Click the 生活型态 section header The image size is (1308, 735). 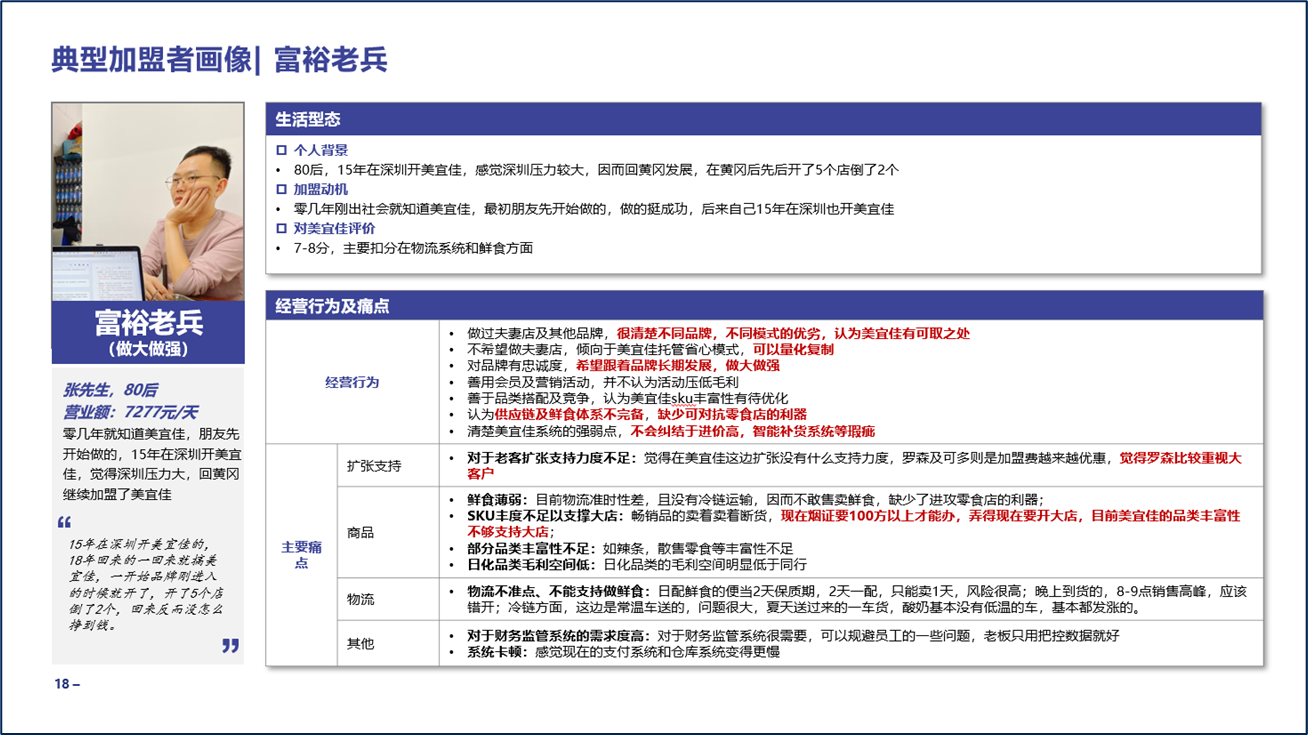point(763,119)
